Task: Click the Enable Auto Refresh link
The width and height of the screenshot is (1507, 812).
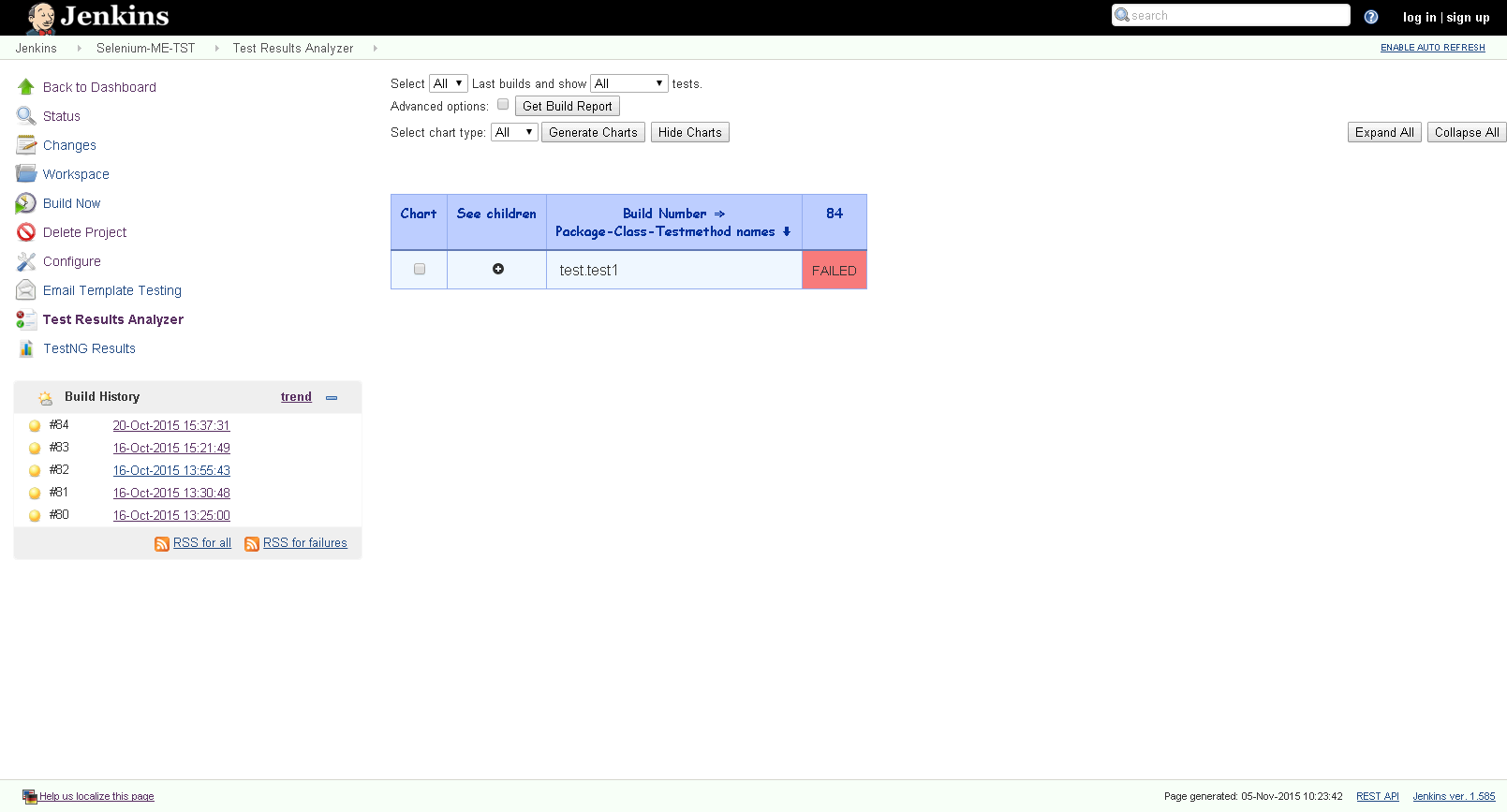Action: [x=1432, y=48]
